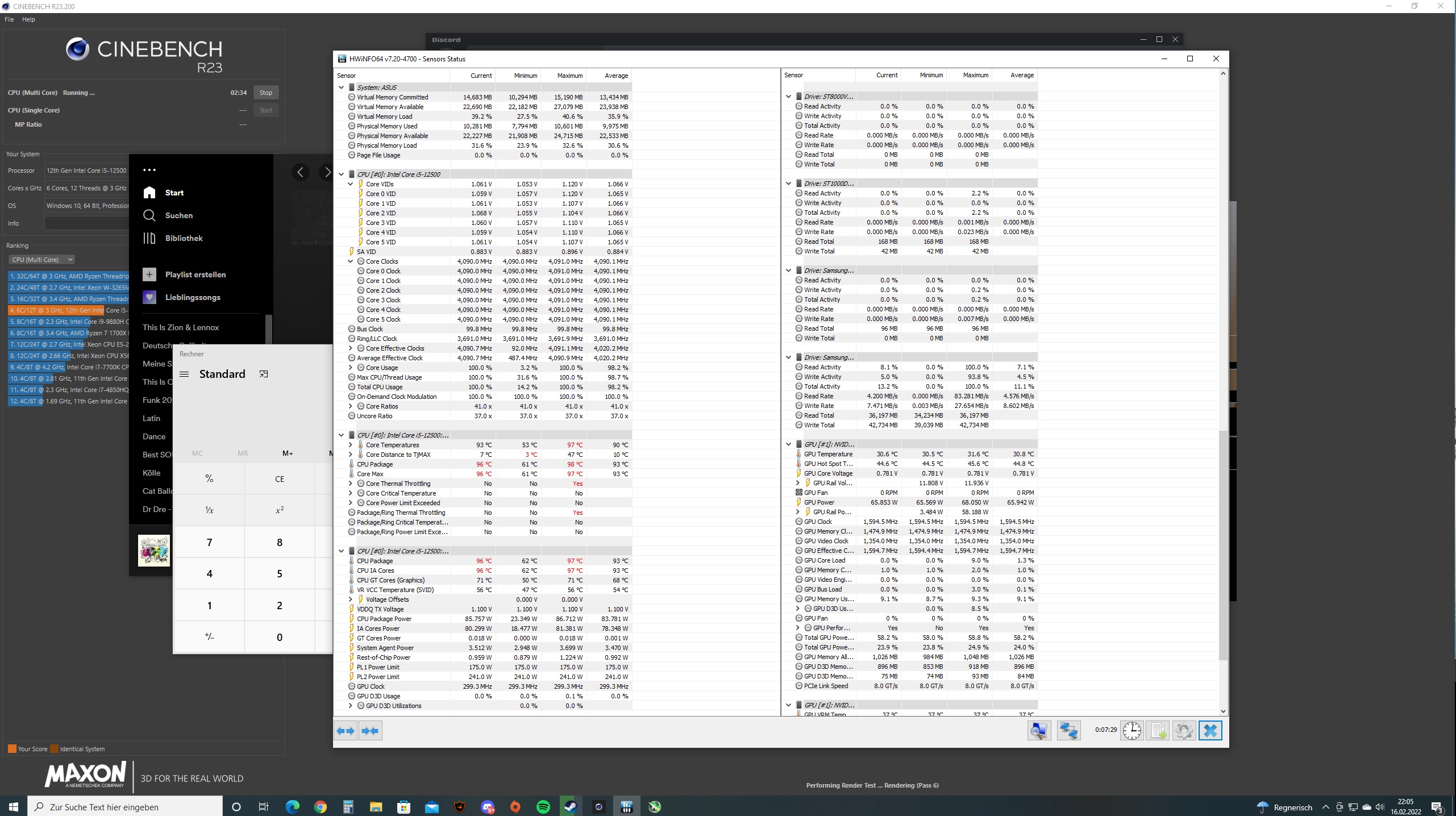This screenshot has height=816, width=1456.
Task: Open Spotify from the taskbar
Action: point(543,807)
